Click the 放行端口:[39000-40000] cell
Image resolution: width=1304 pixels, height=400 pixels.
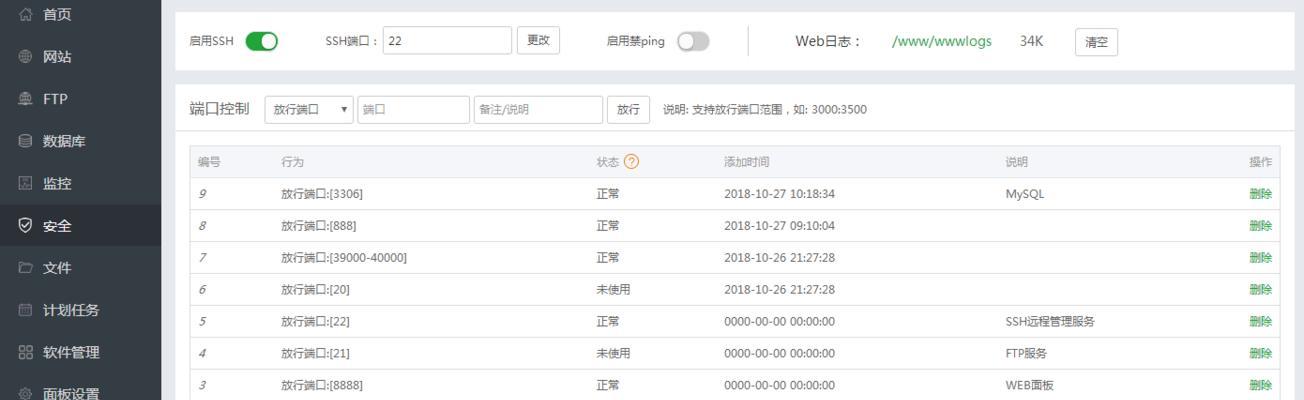tap(344, 258)
